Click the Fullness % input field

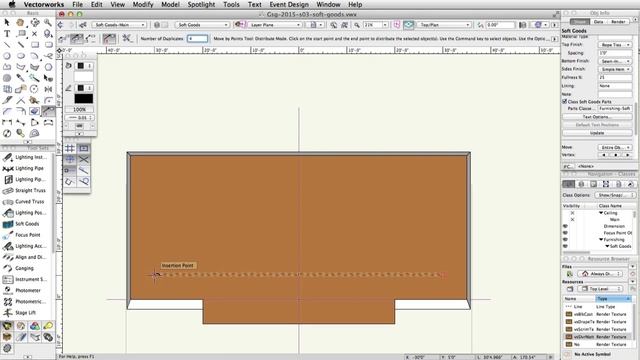point(615,77)
